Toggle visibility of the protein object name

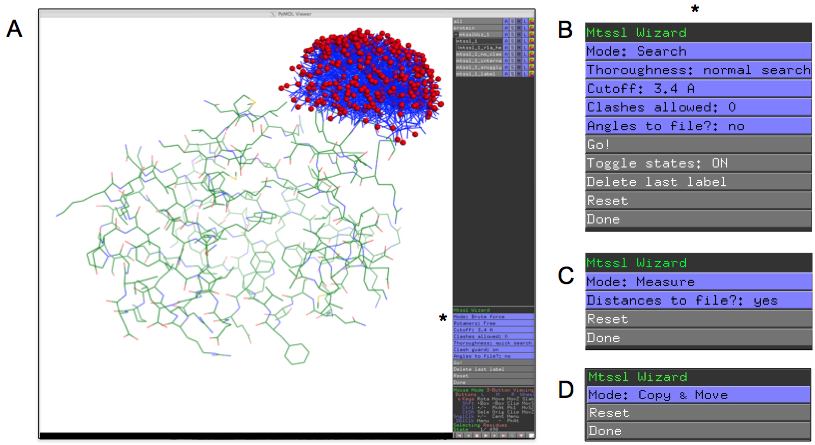[x=478, y=26]
